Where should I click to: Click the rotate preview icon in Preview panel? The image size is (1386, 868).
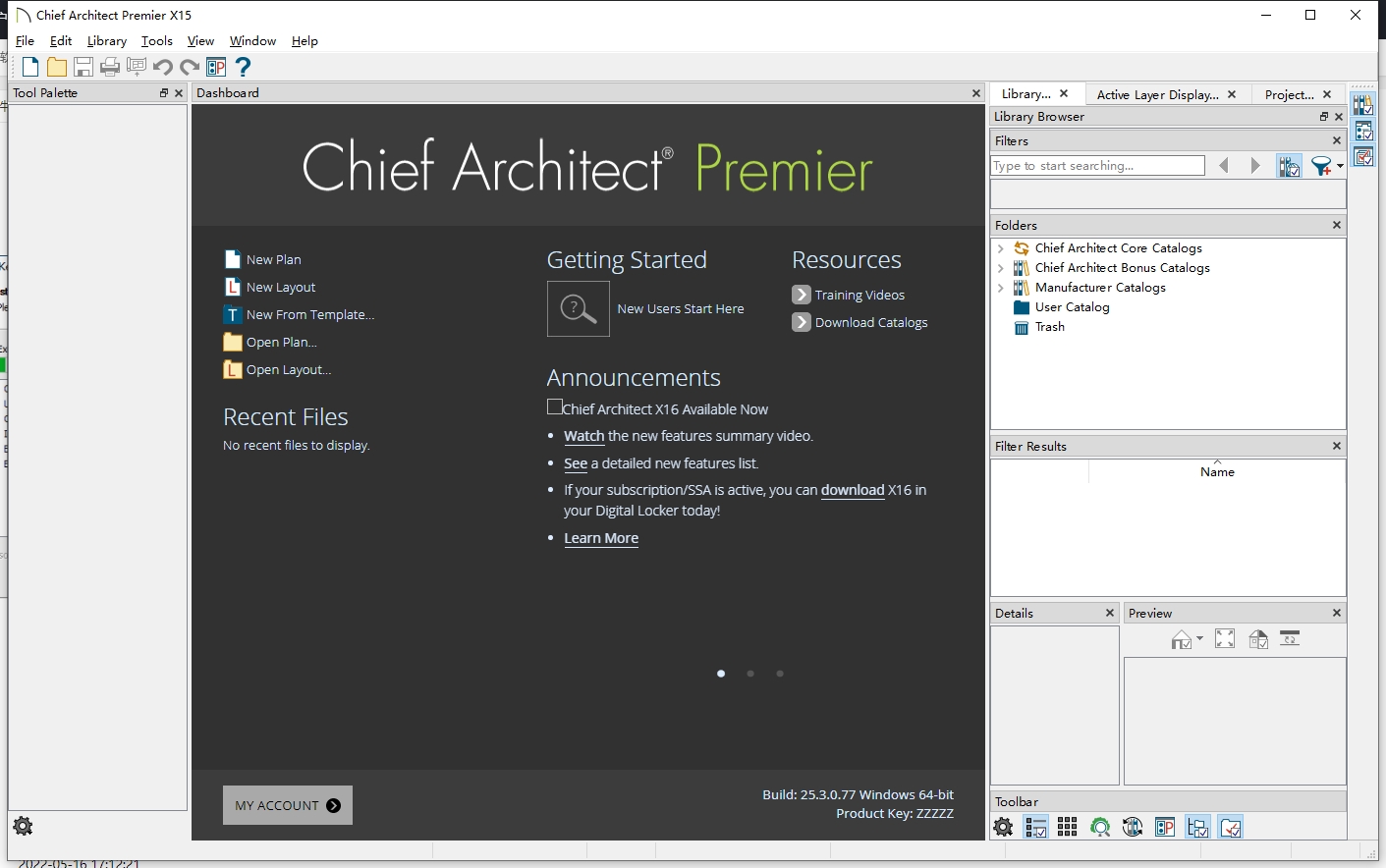[1291, 639]
